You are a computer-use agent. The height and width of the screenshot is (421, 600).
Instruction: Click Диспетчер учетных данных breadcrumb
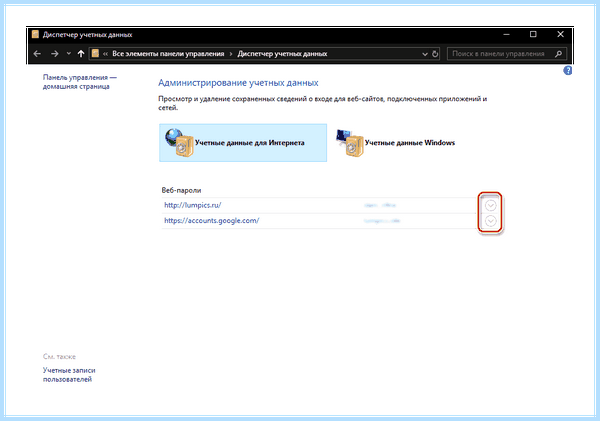coord(282,54)
